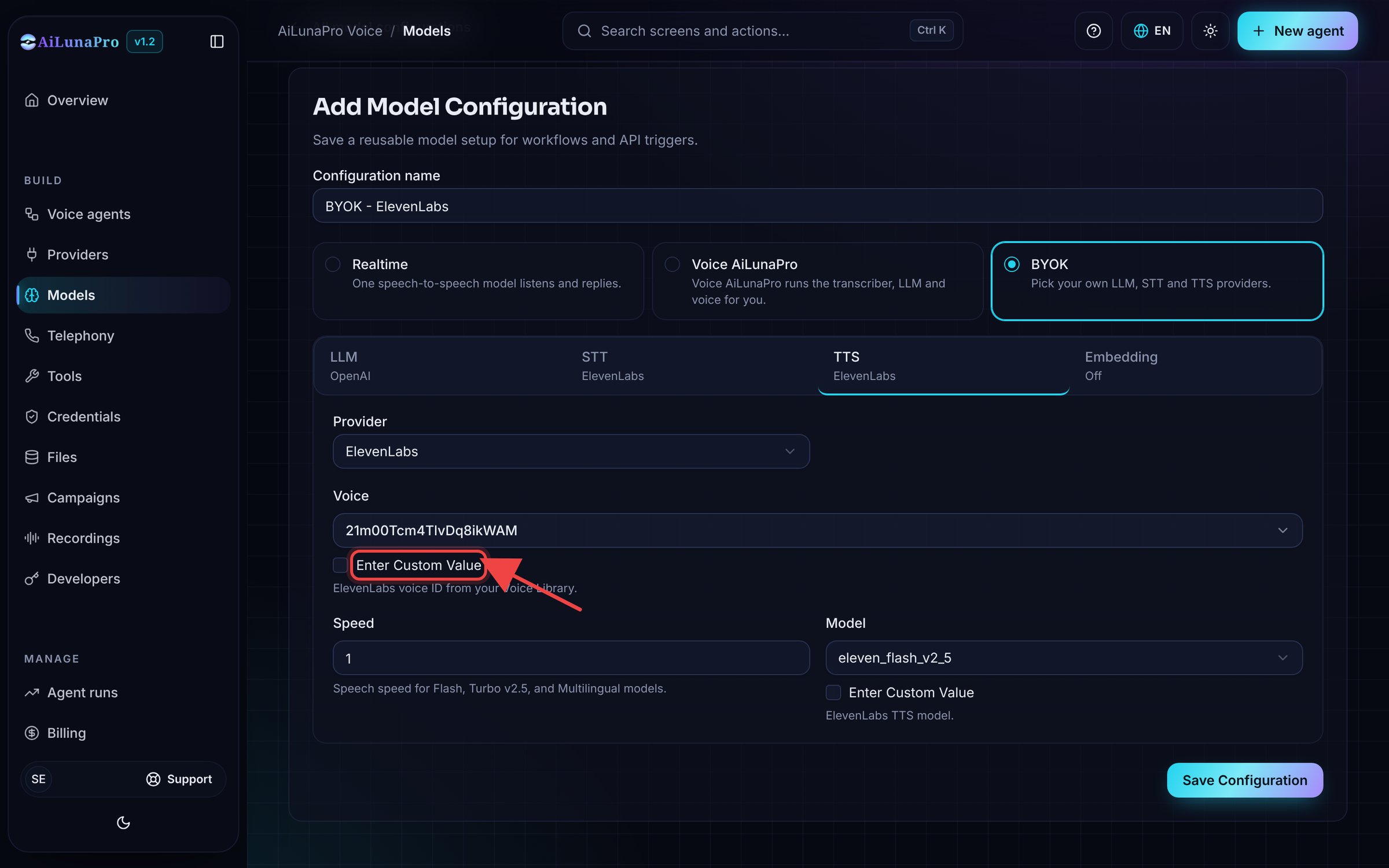Open Developers key icon
The image size is (1389, 868).
[32, 579]
